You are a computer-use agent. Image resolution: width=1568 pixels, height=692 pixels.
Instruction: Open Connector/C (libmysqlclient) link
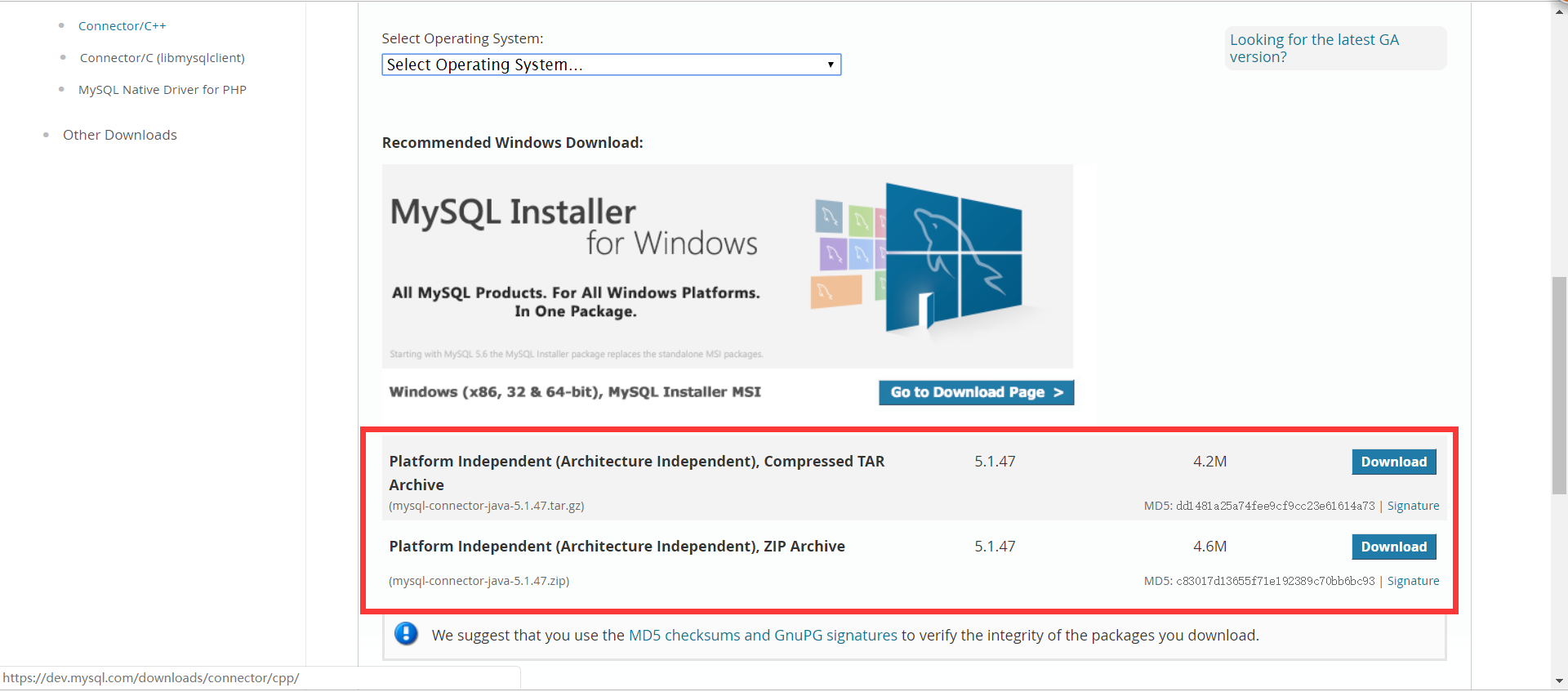tap(162, 58)
